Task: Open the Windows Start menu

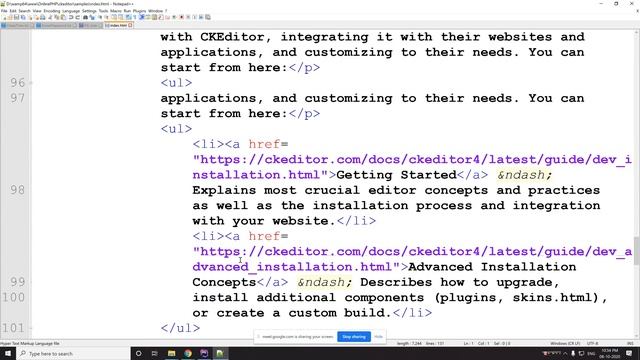Action: tap(8, 353)
